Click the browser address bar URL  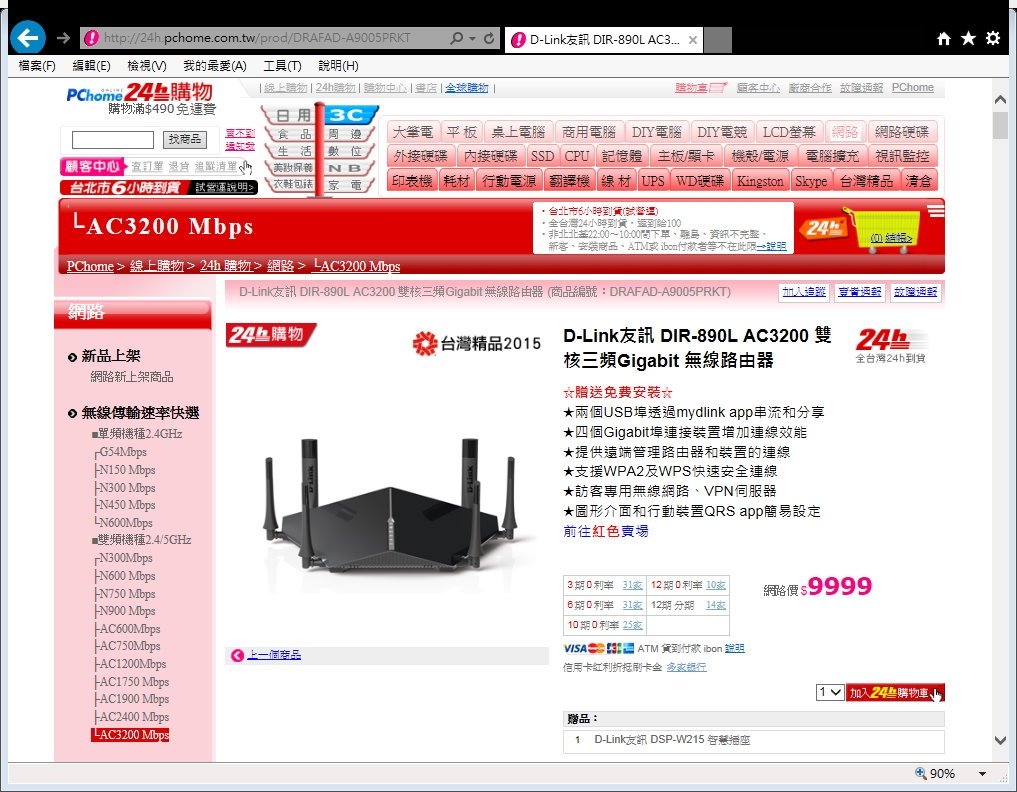tap(257, 38)
